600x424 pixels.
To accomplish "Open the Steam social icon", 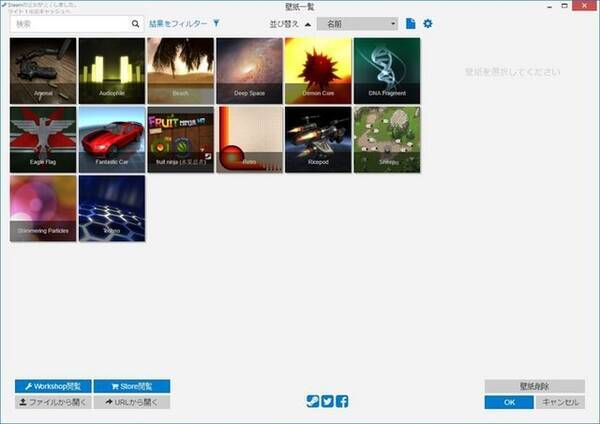I will click(x=313, y=401).
